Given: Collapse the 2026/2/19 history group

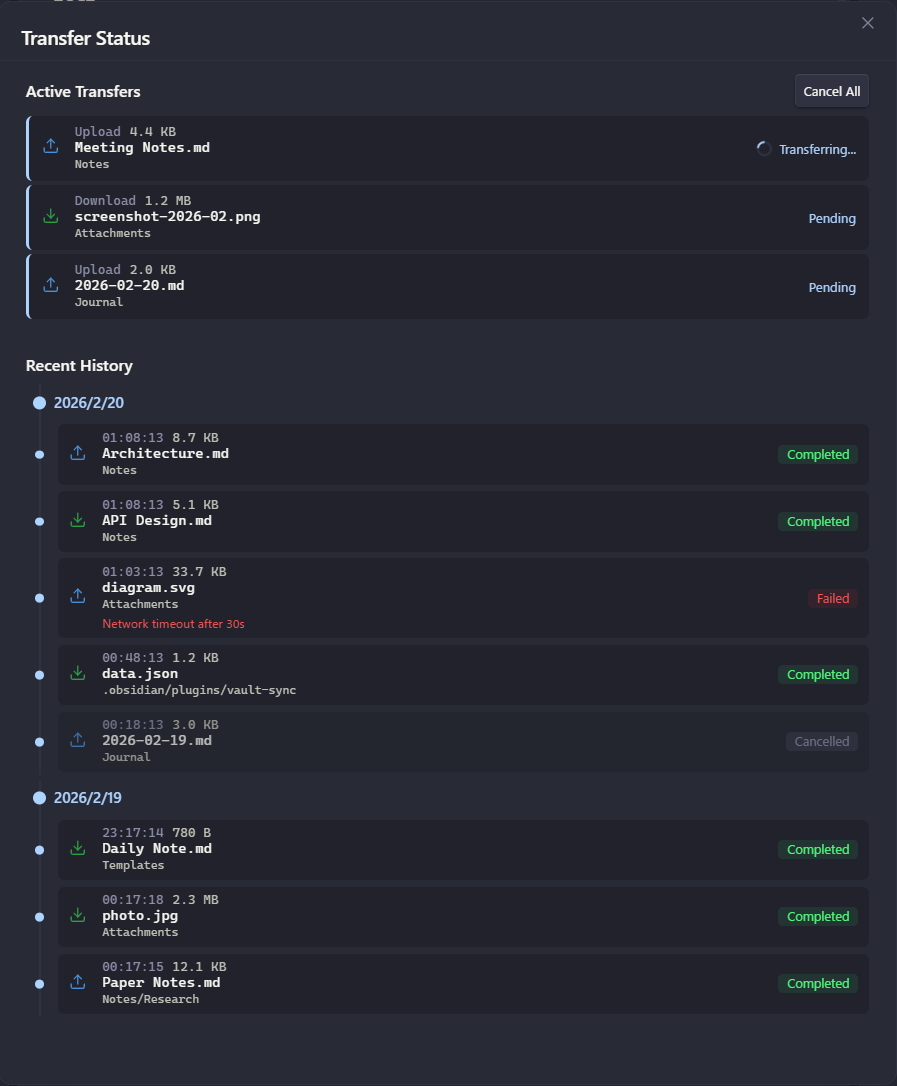Looking at the screenshot, I should click(x=89, y=797).
